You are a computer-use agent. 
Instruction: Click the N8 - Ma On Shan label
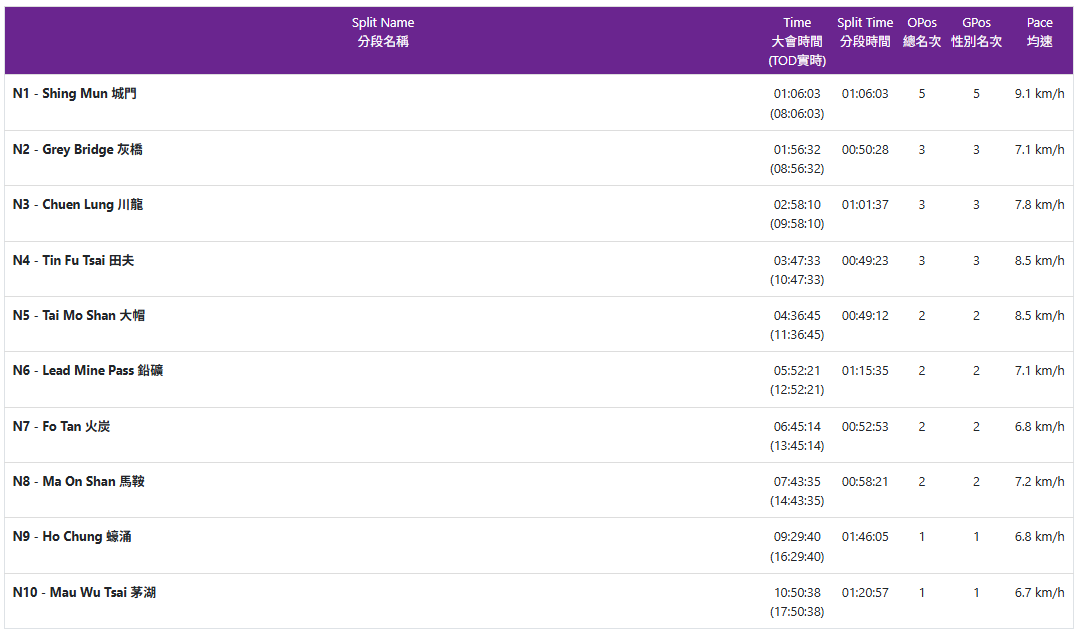pos(79,482)
